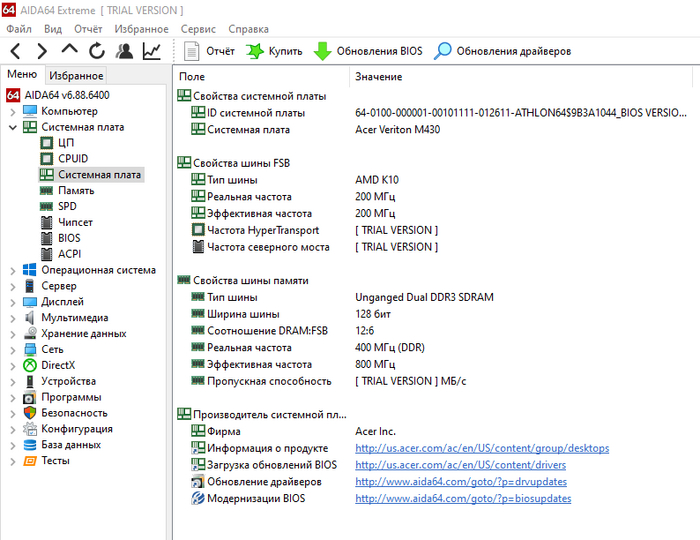Image resolution: width=700 pixels, height=540 pixels.
Task: Open Обновления драйверов from toolbar
Action: [x=502, y=51]
